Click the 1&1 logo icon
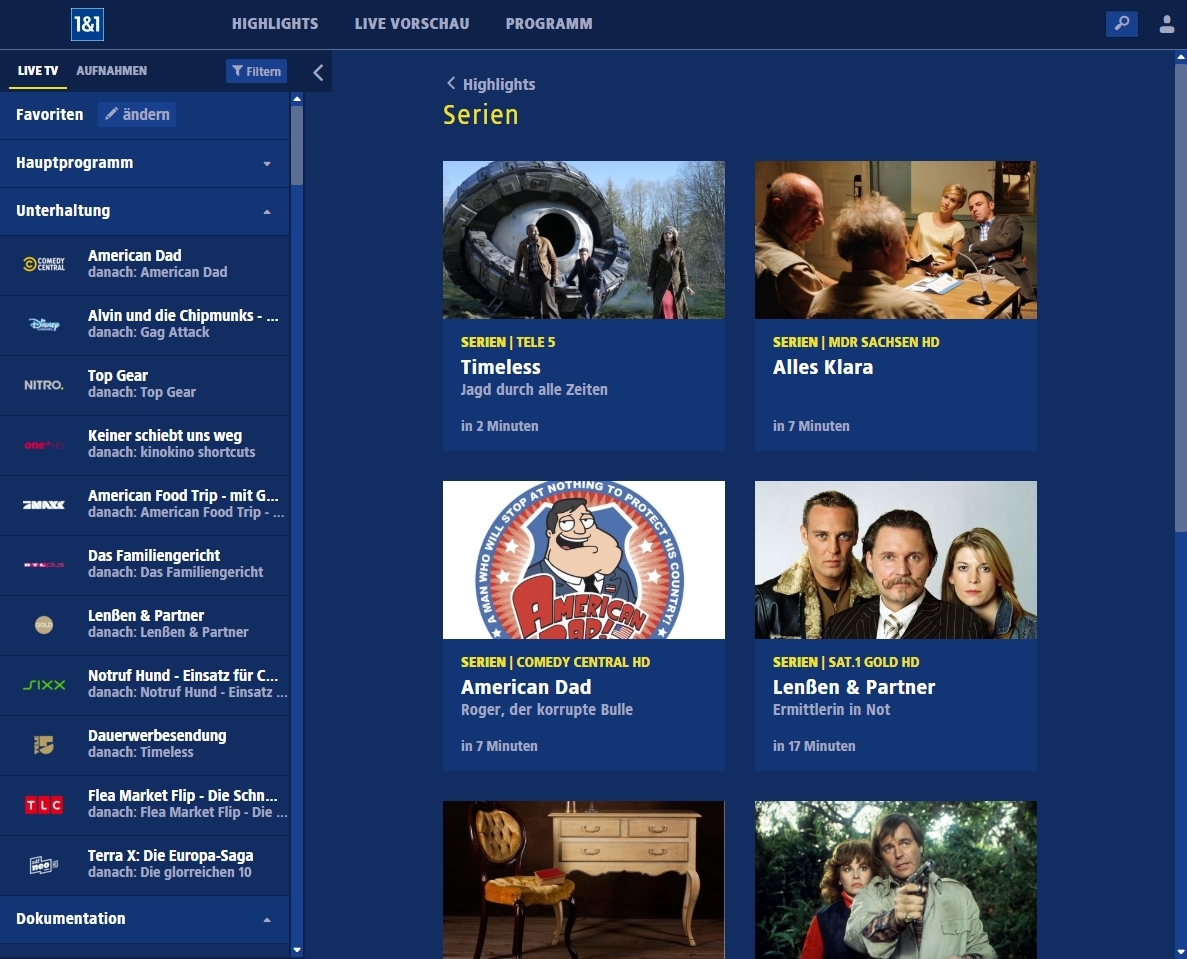 coord(87,24)
